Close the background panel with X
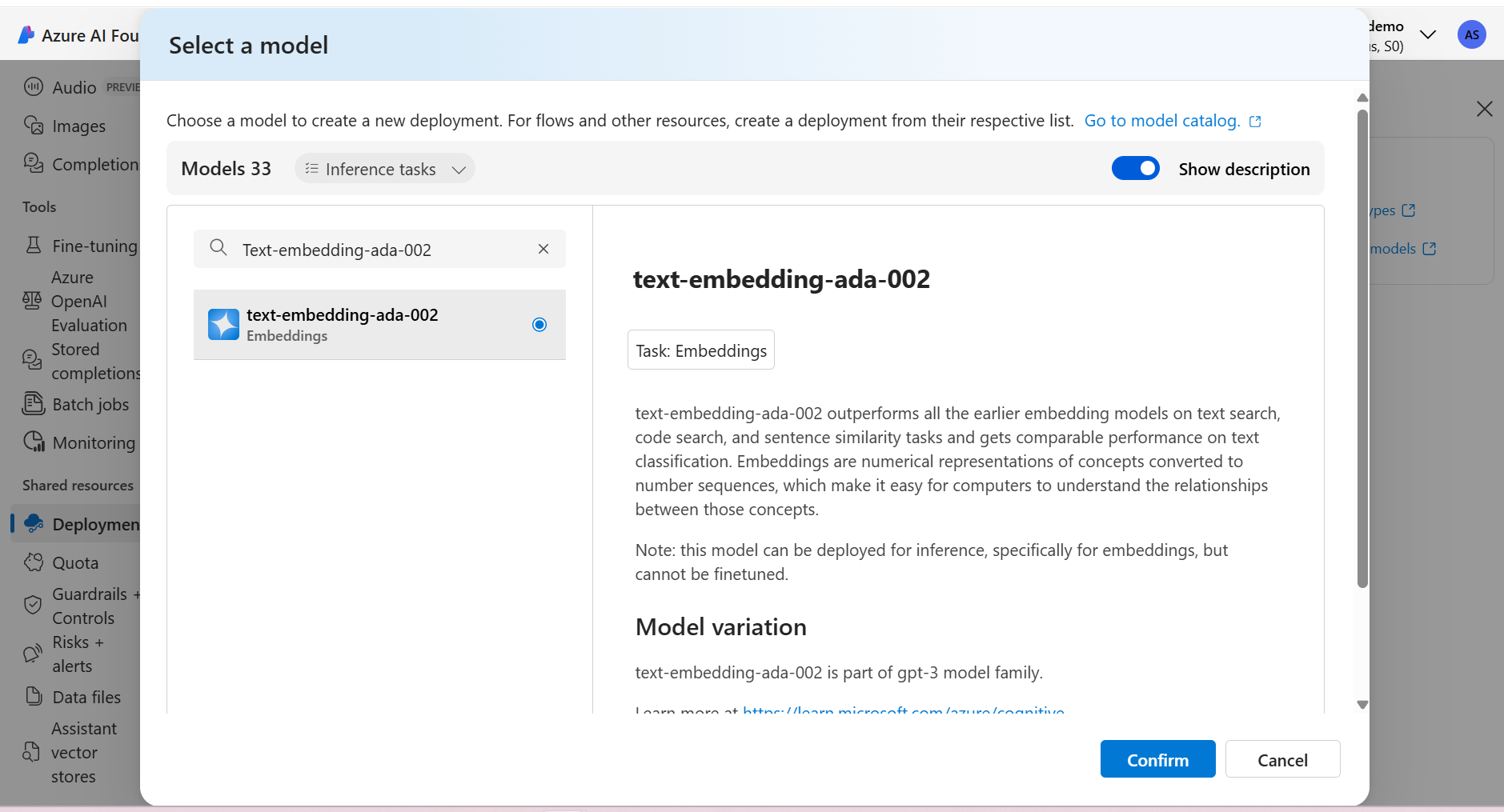Viewport: 1504px width, 812px height. pos(1484,109)
